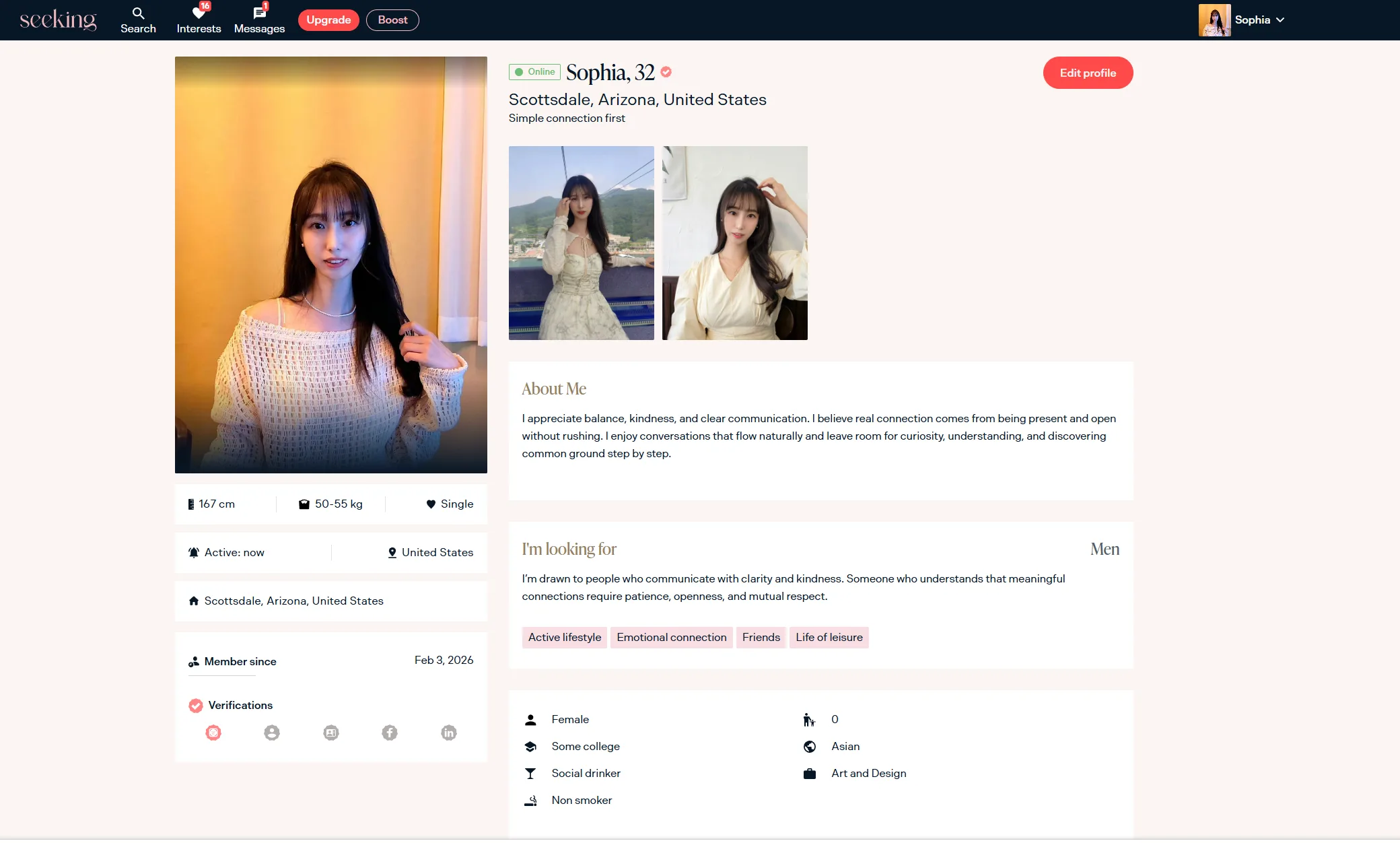This screenshot has height=843, width=1400.
Task: Open Interests heart icon with badge
Action: (199, 13)
